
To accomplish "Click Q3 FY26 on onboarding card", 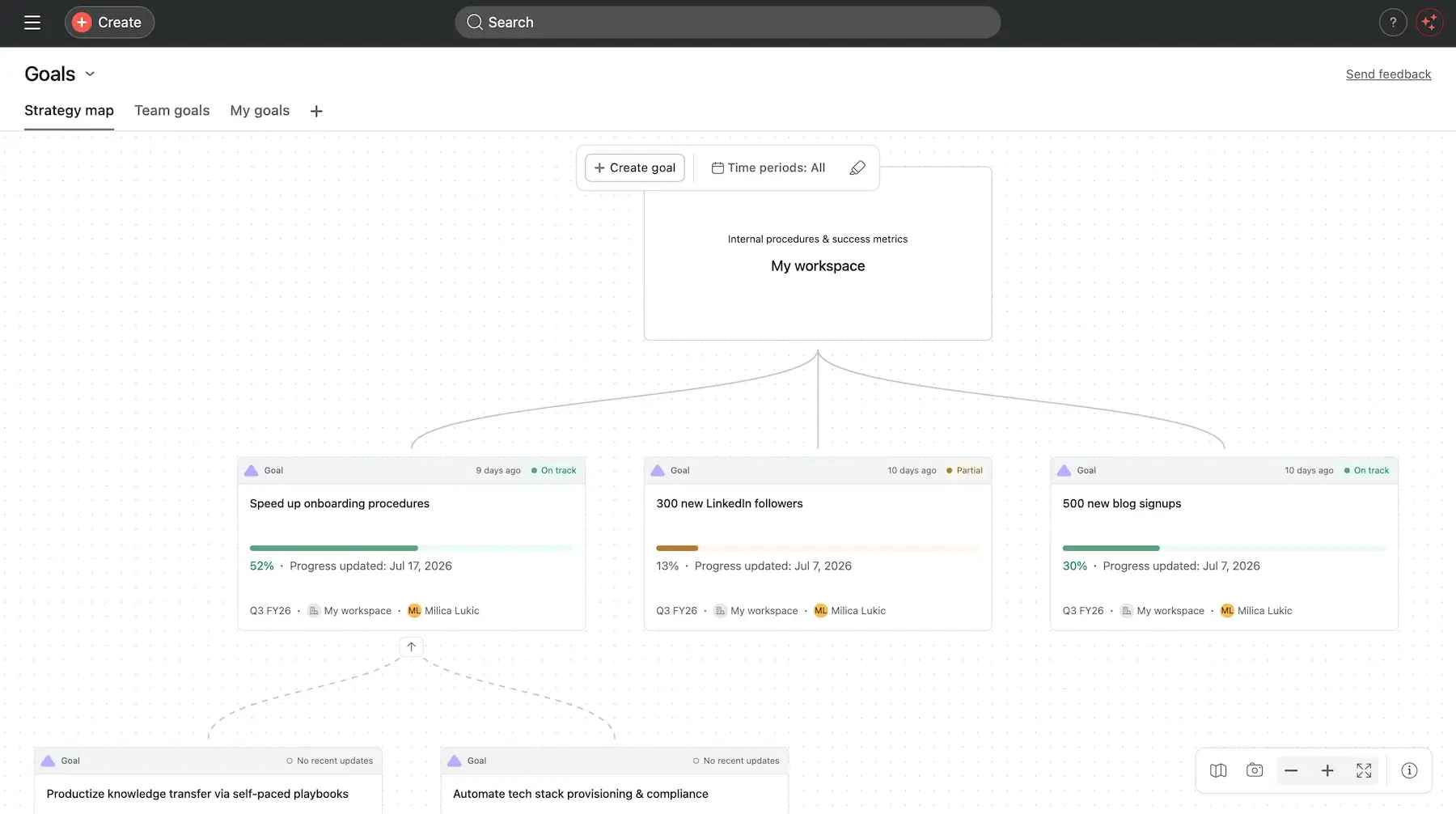I will (270, 611).
